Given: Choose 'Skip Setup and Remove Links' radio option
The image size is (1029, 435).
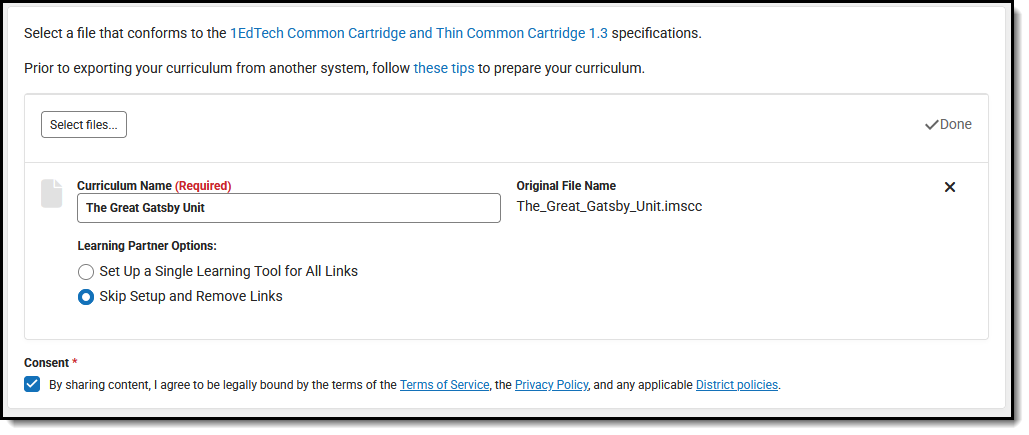Looking at the screenshot, I should (86, 296).
